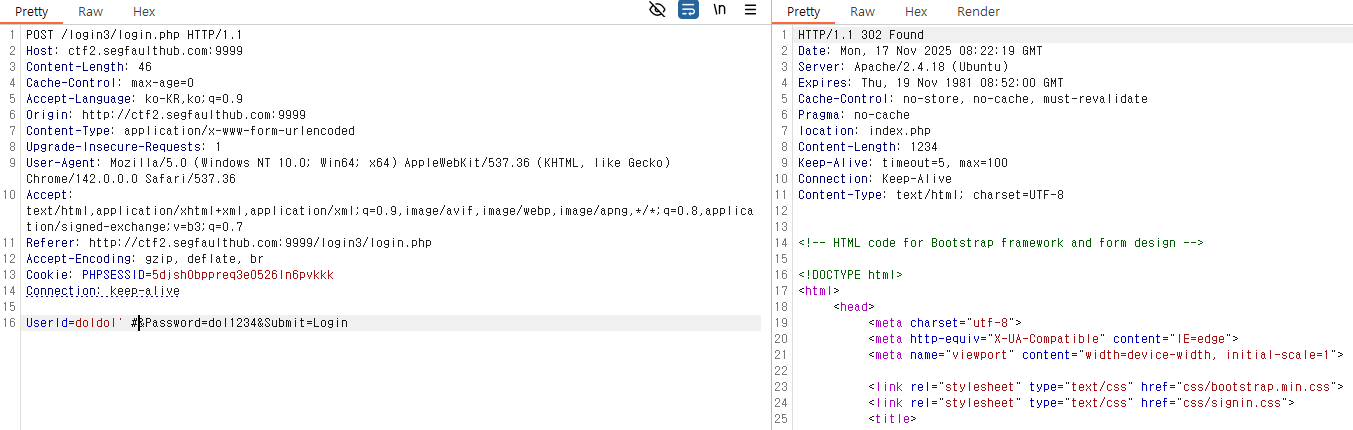Toggle the hide-content eye icon in request
The width and height of the screenshot is (1353, 430).
[657, 10]
